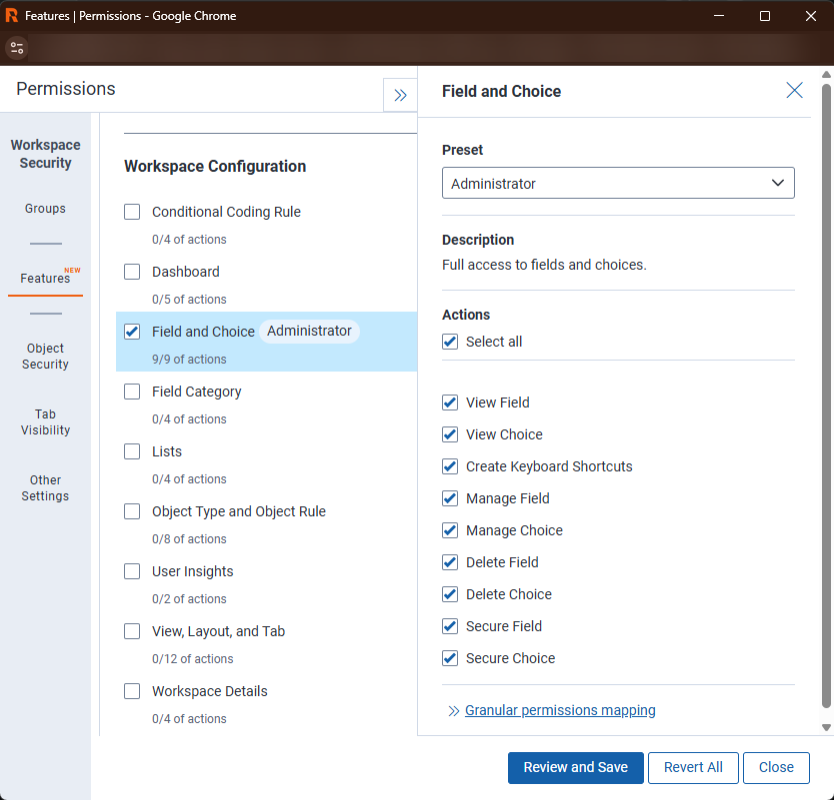834x800 pixels.
Task: Toggle the Secure Field action
Action: (450, 626)
